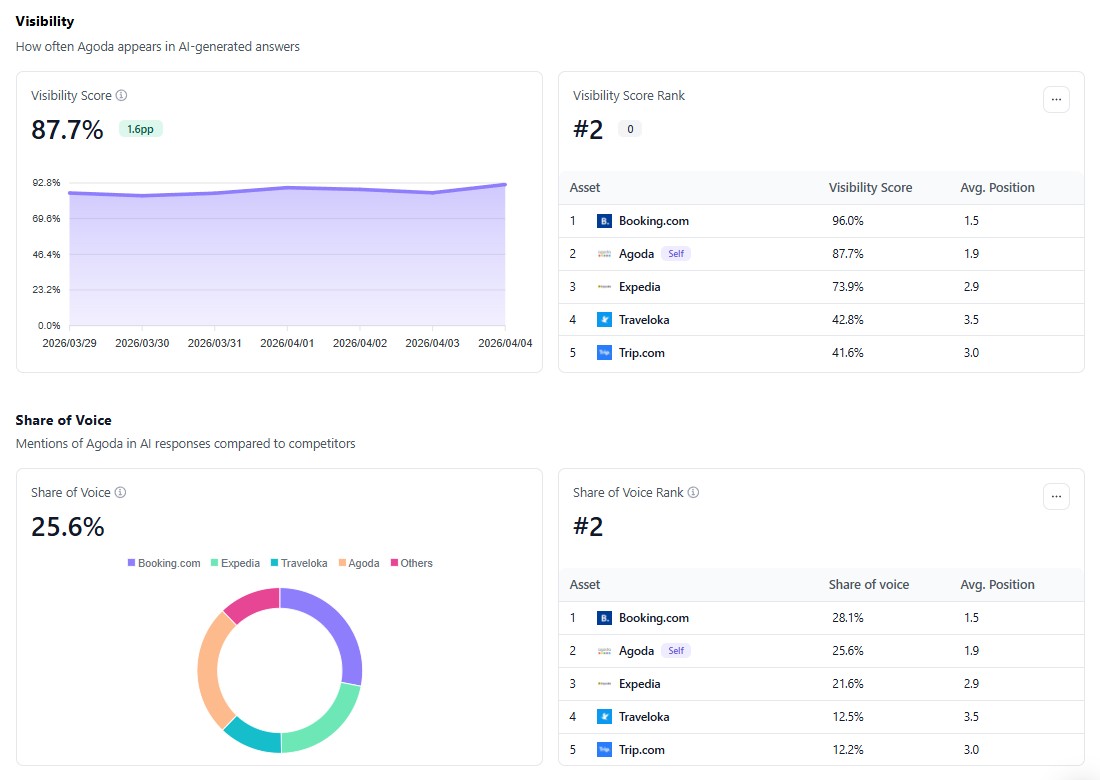
Task: Click Trip.com logo in Share of Voice table
Action: point(604,750)
